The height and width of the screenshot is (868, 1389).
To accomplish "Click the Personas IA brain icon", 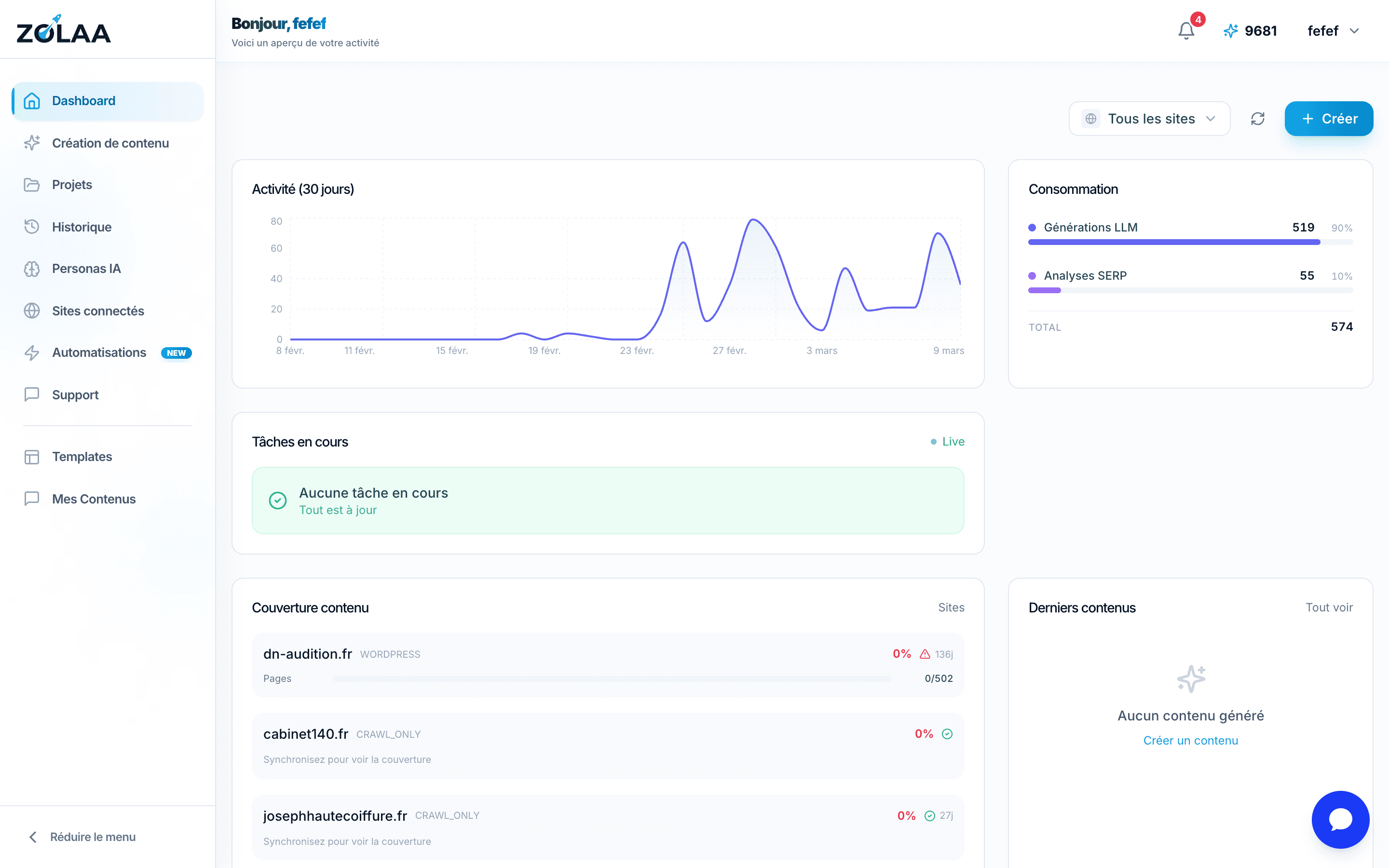I will [31, 269].
